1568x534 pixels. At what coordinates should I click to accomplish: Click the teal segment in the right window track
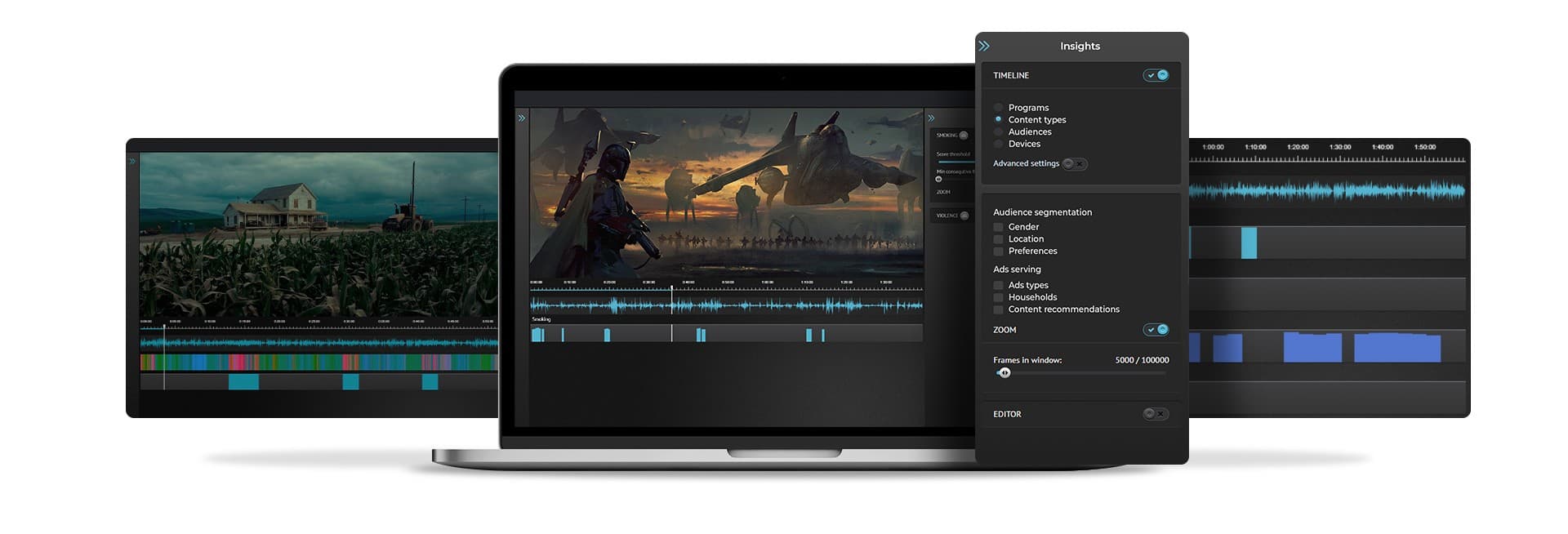[x=1249, y=243]
